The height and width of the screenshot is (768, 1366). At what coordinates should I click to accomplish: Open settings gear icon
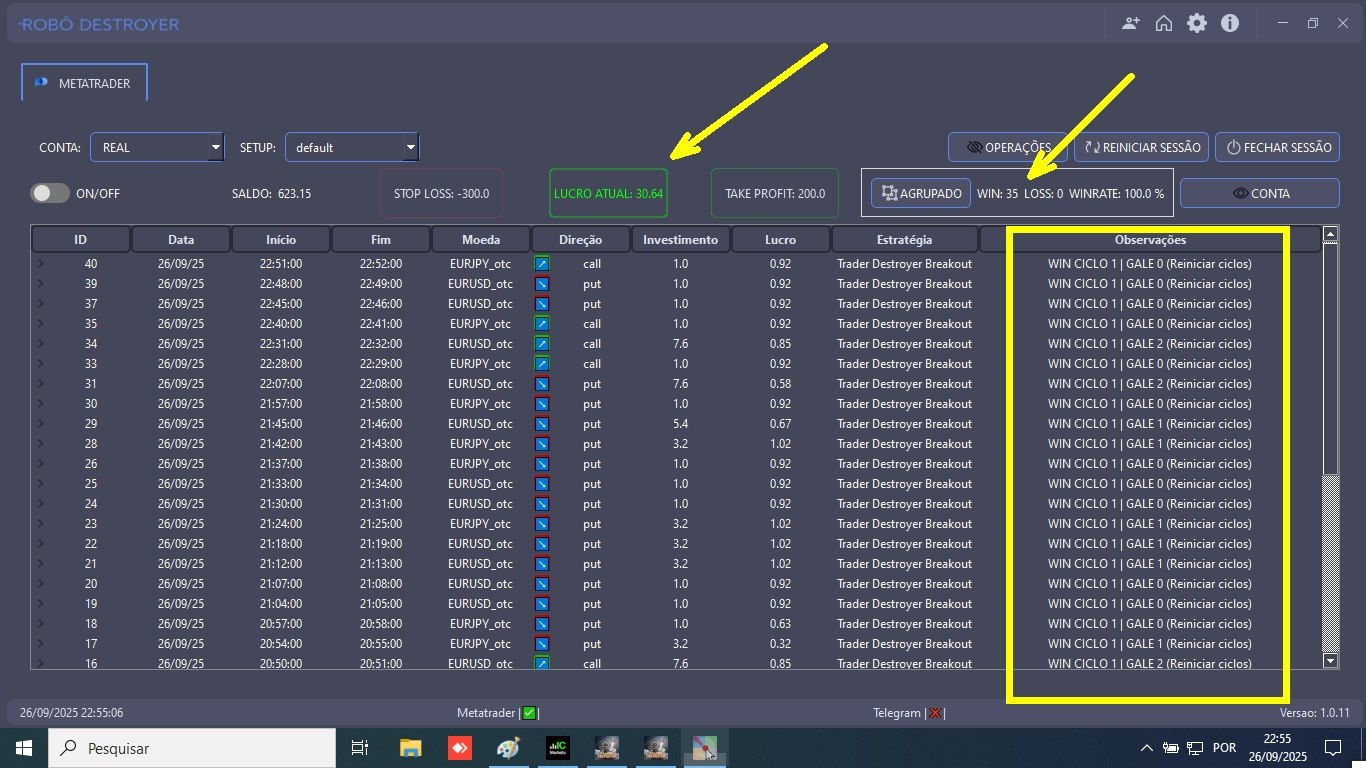(x=1196, y=24)
